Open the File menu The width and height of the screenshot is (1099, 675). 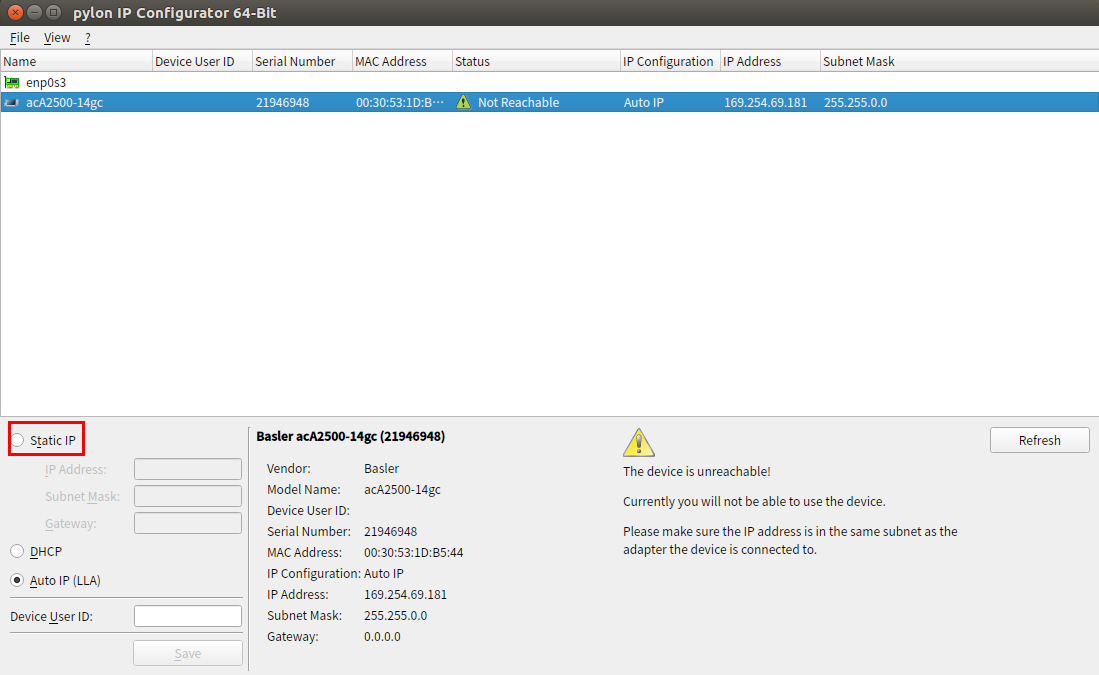pos(20,38)
